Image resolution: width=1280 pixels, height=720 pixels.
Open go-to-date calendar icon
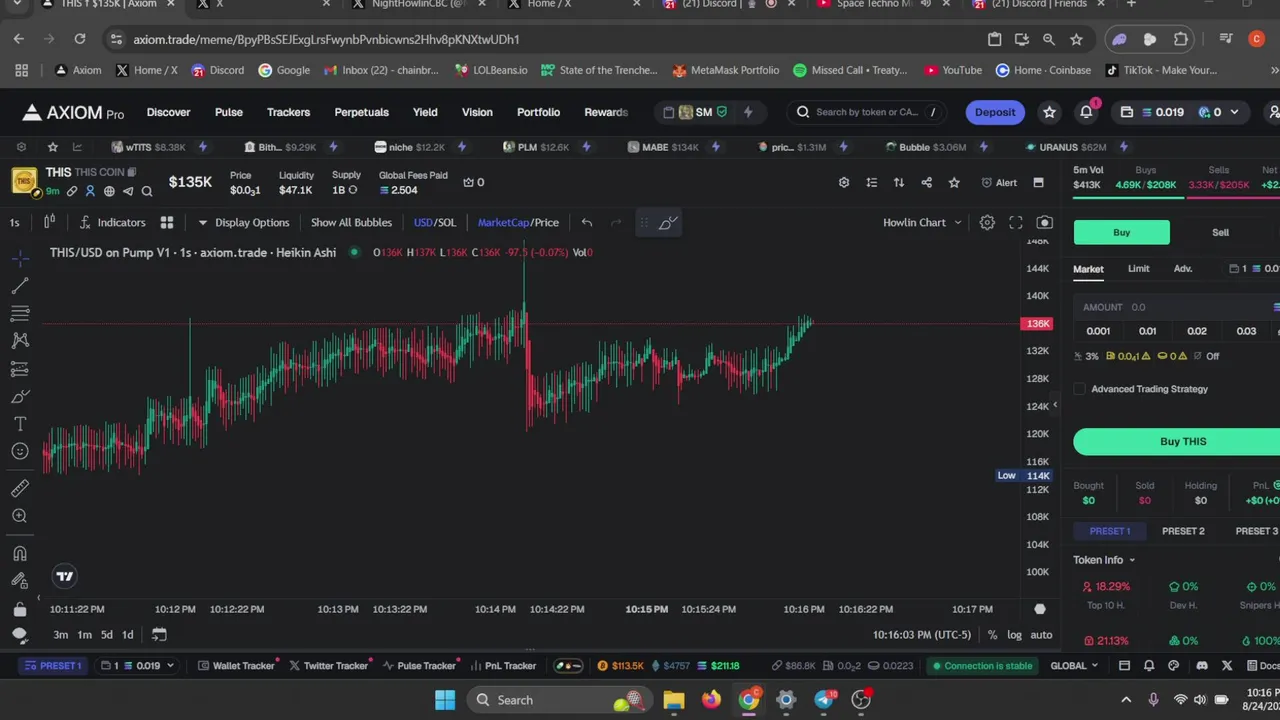[159, 634]
